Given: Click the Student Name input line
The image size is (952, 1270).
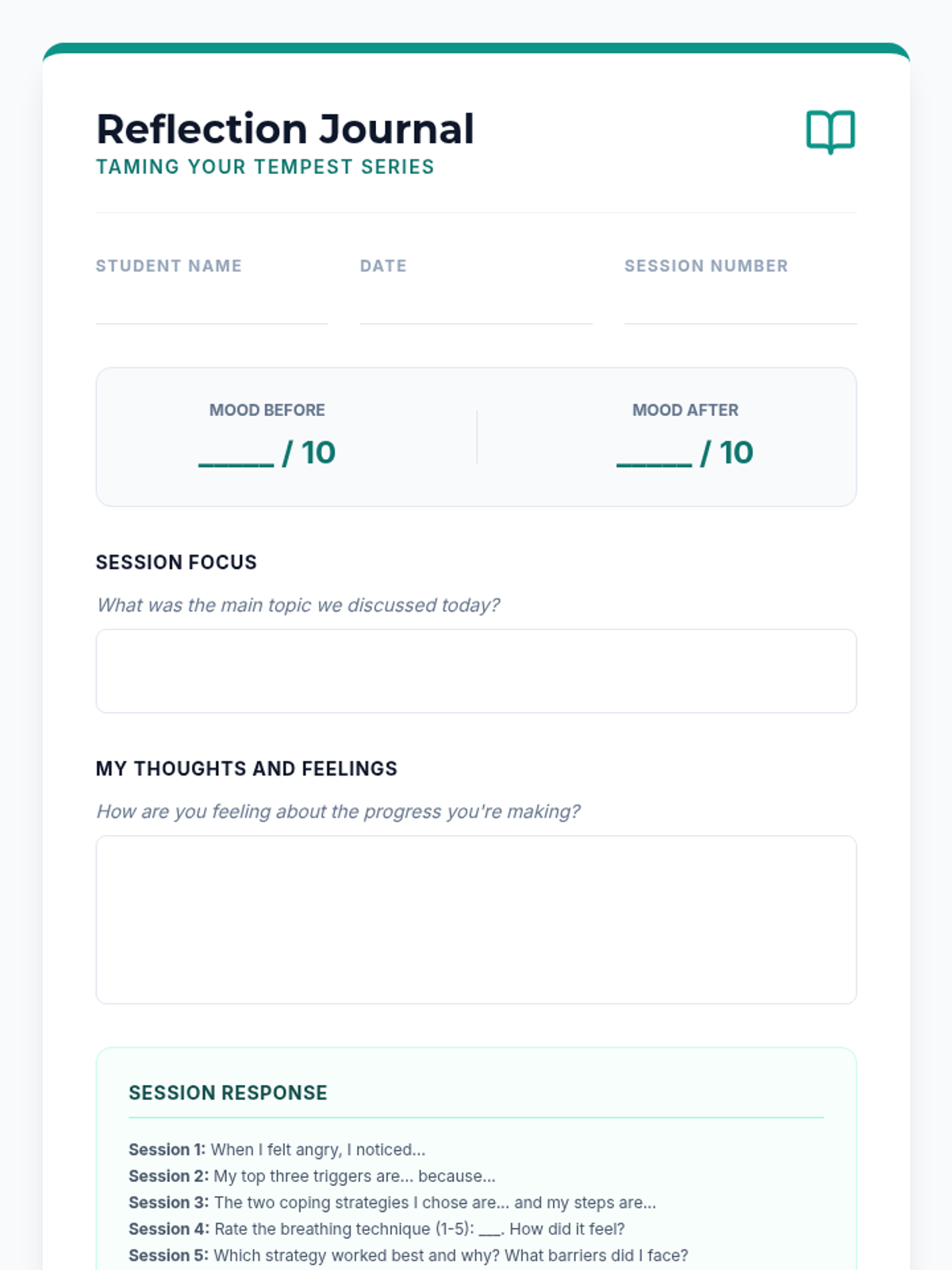Looking at the screenshot, I should (x=211, y=308).
